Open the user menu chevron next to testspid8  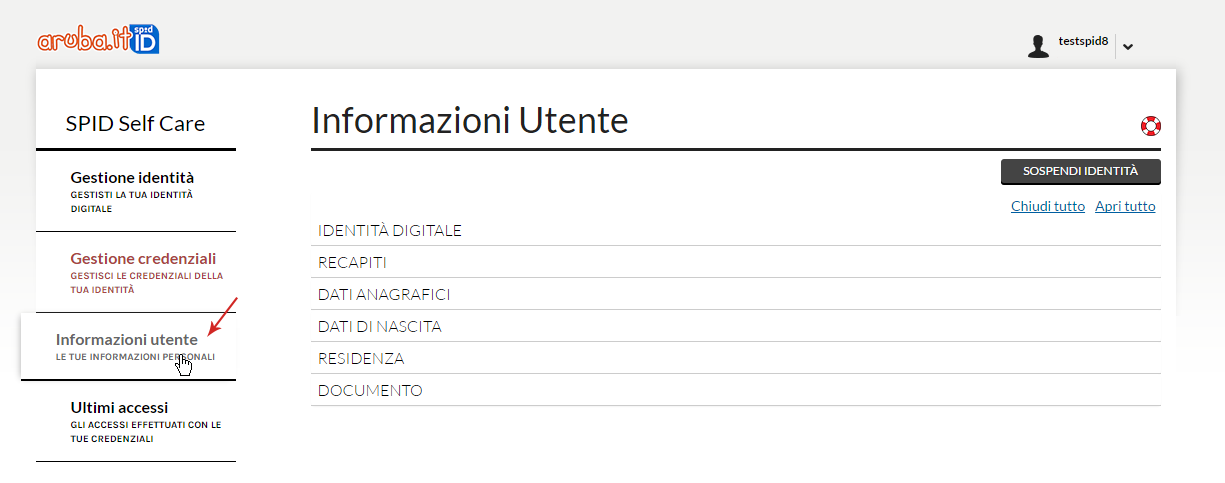pyautogui.click(x=1128, y=46)
